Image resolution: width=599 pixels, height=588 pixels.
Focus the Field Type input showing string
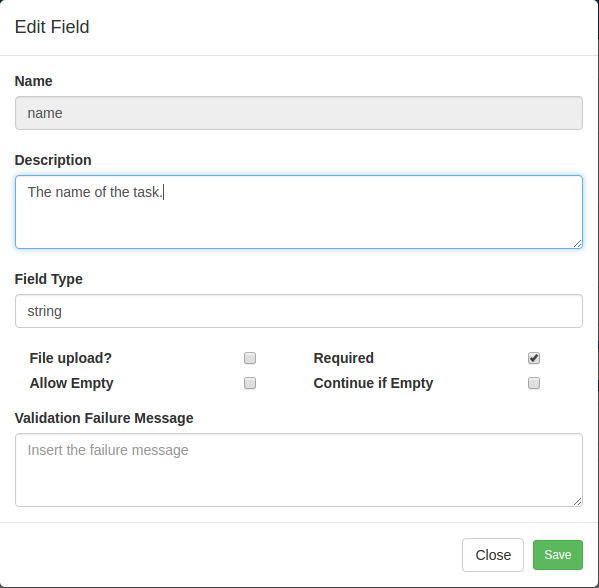pos(299,311)
